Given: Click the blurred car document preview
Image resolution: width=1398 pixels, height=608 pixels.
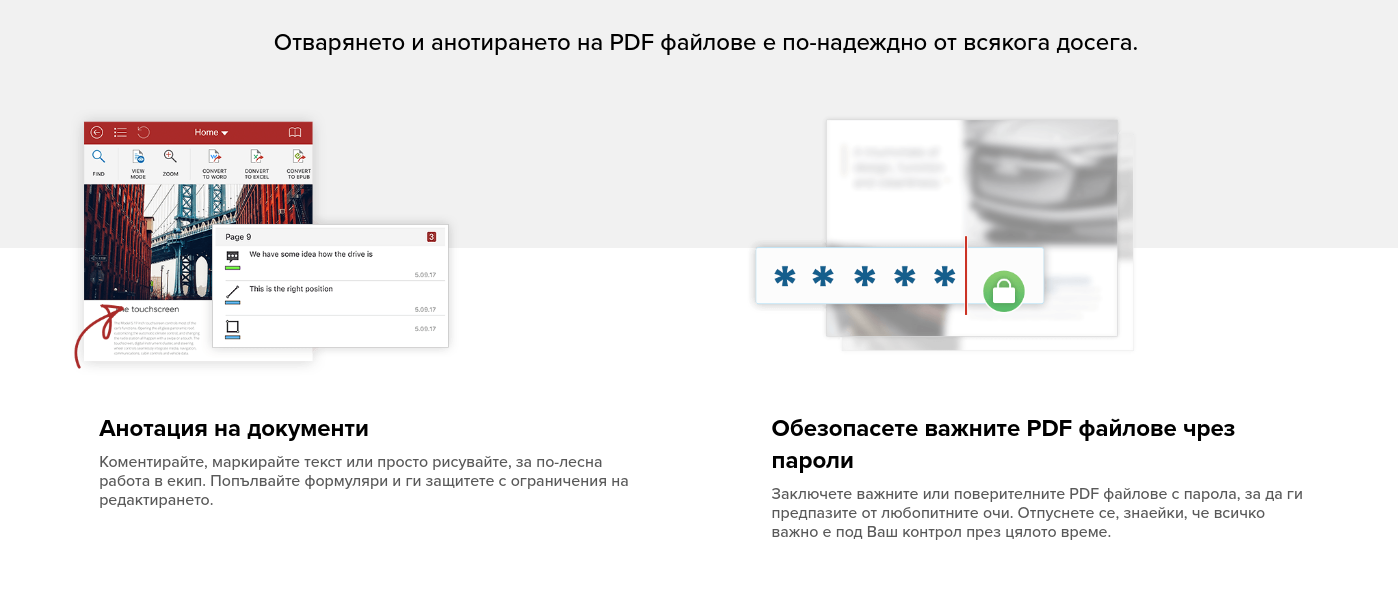Looking at the screenshot, I should click(x=972, y=228).
